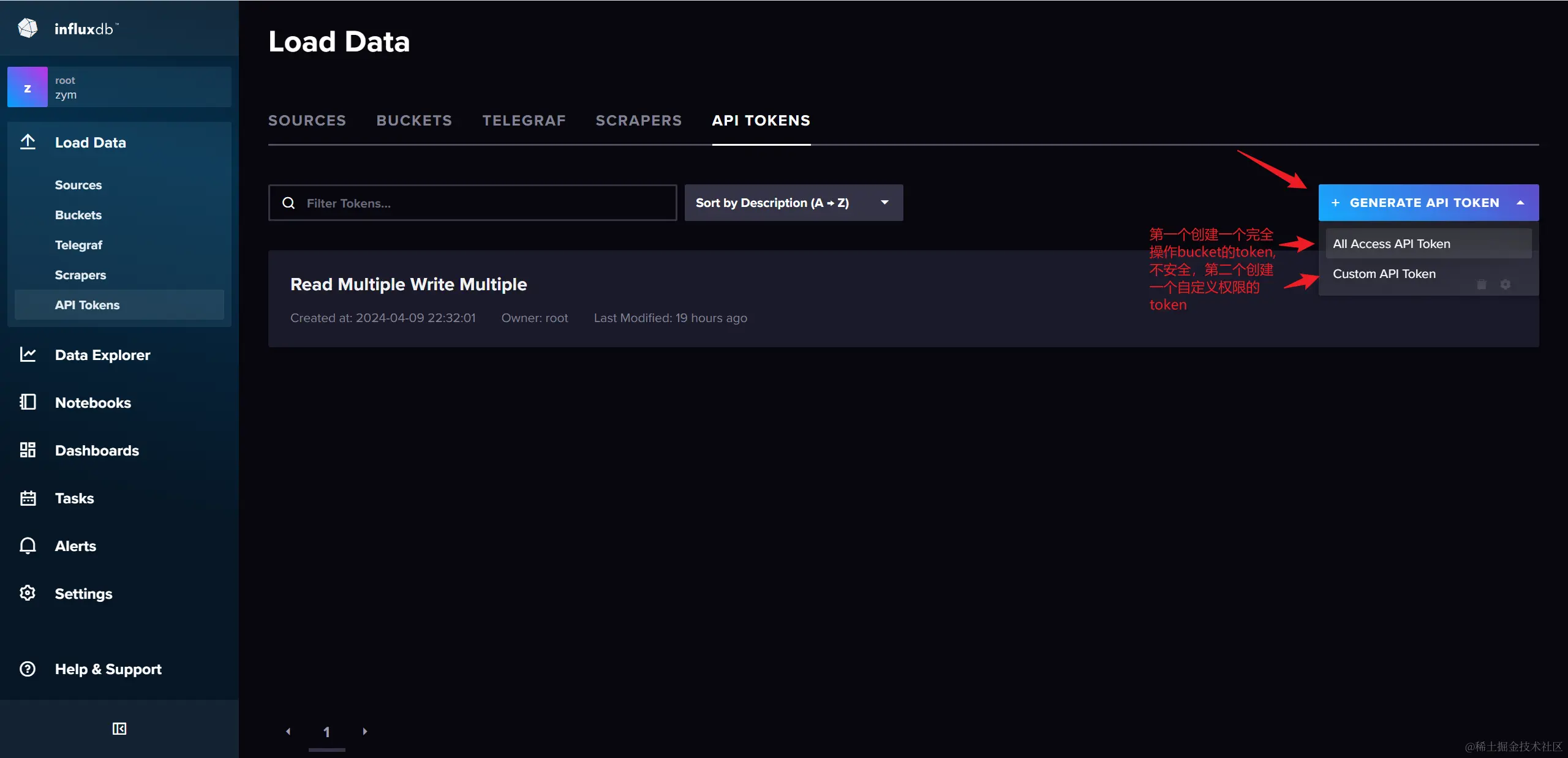Open the Alerts bell icon

(x=28, y=546)
